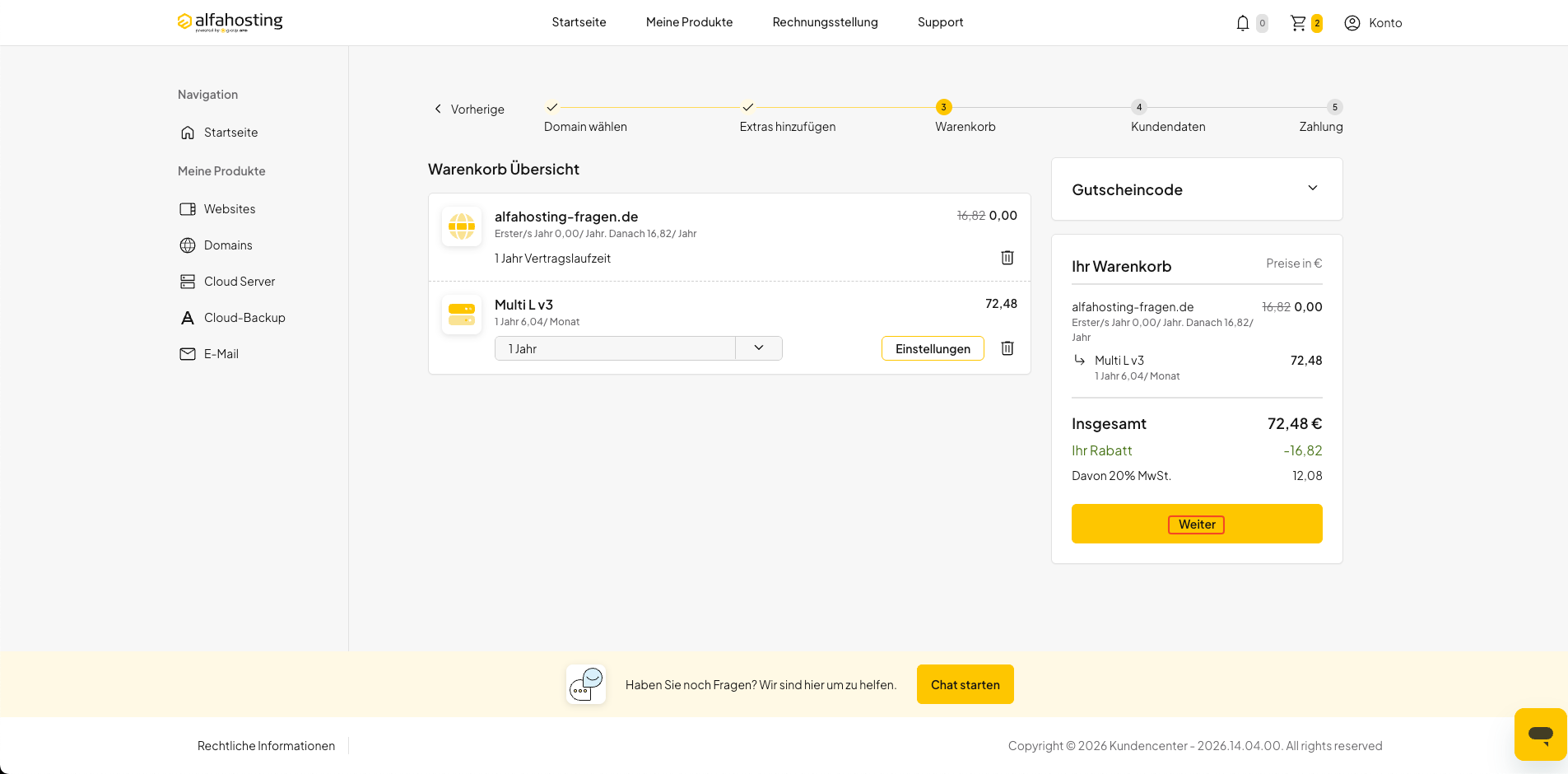Click the Multi L v3 title in overview
The image size is (1568, 774).
(x=523, y=305)
